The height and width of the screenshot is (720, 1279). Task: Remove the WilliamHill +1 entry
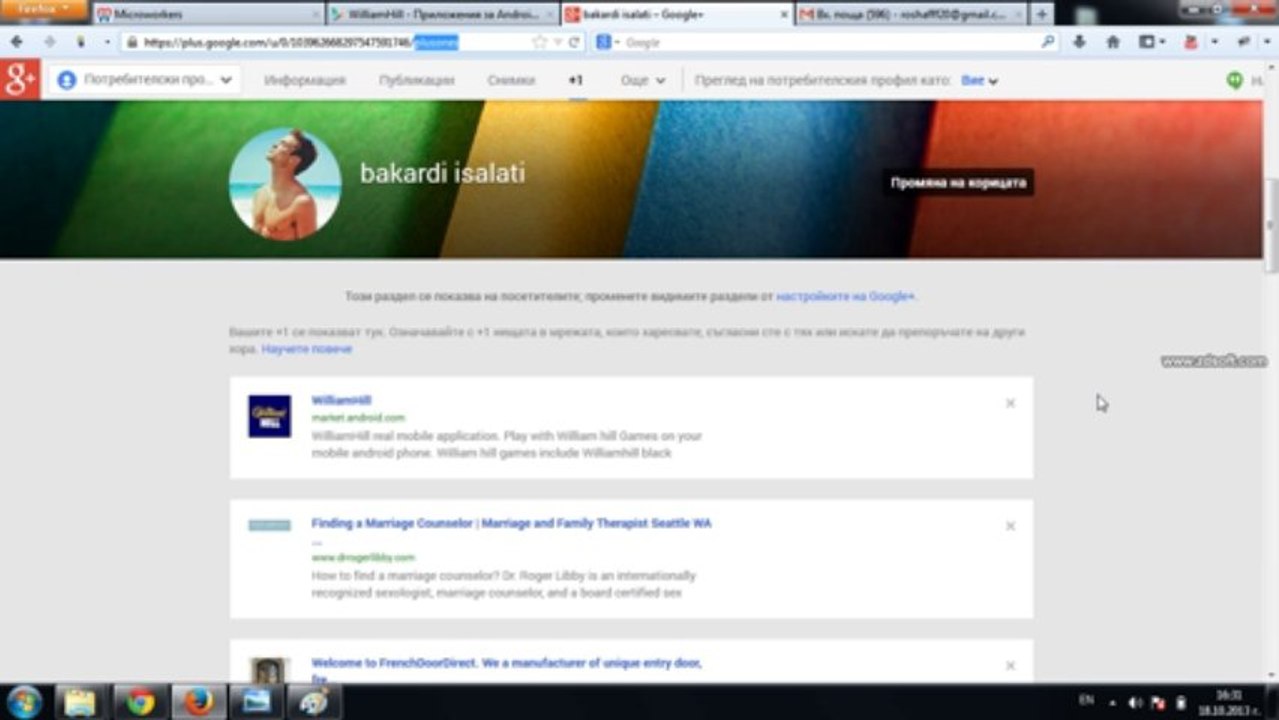(x=1010, y=403)
